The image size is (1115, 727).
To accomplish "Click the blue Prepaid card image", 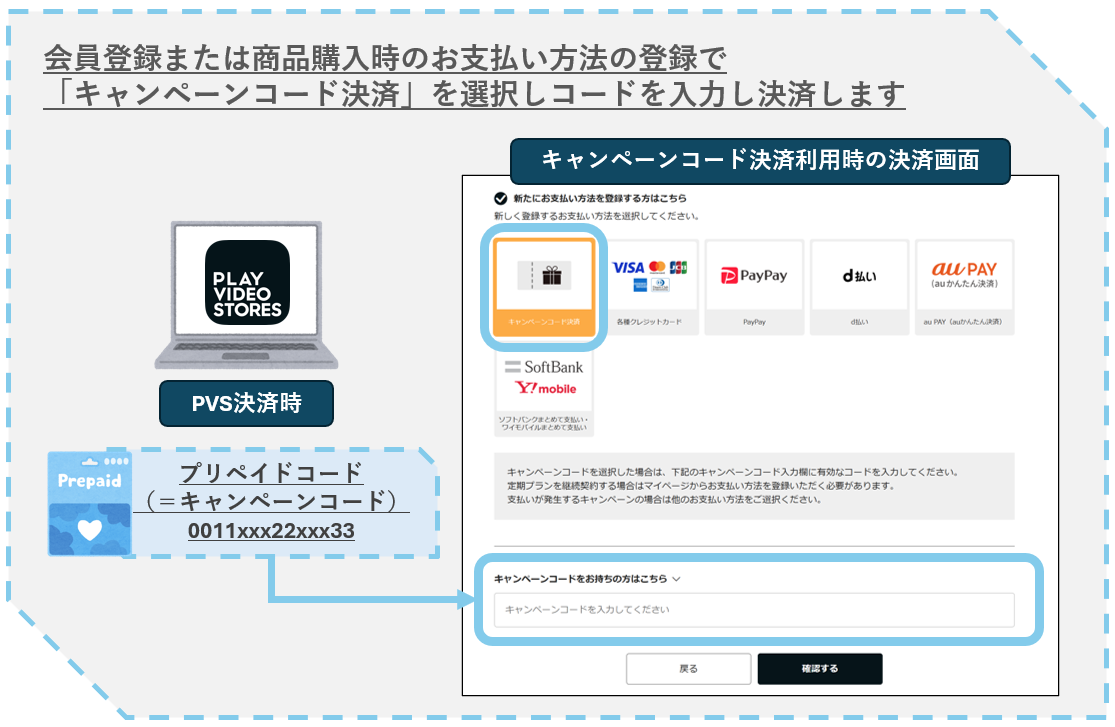I will point(90,503).
